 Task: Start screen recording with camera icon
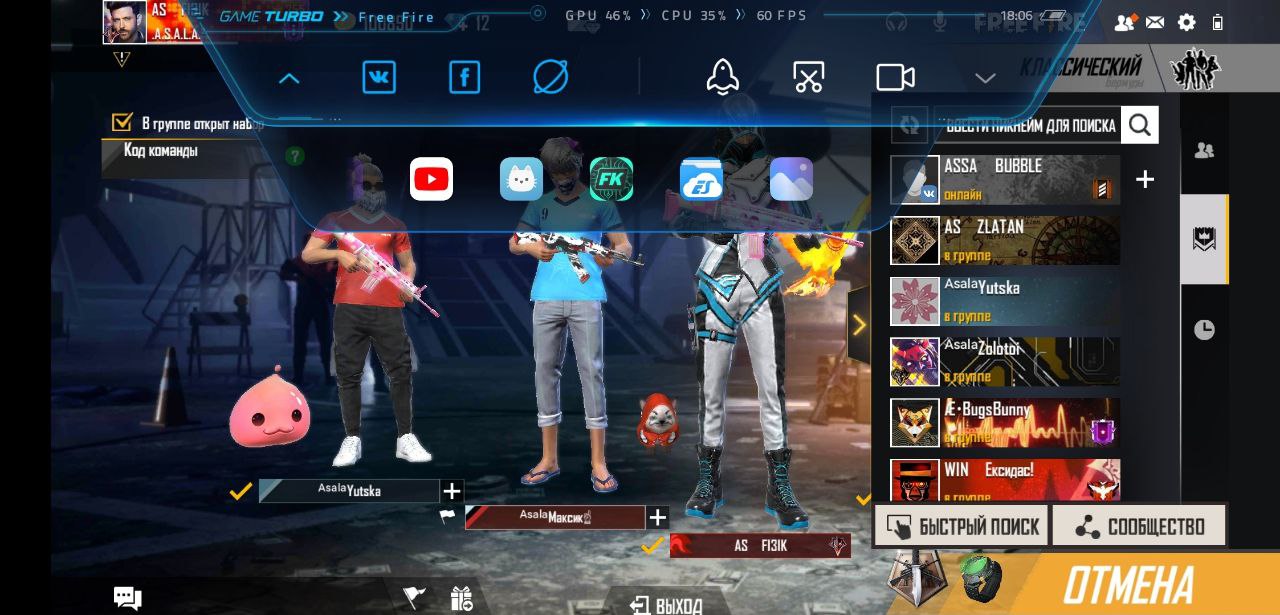pyautogui.click(x=896, y=77)
